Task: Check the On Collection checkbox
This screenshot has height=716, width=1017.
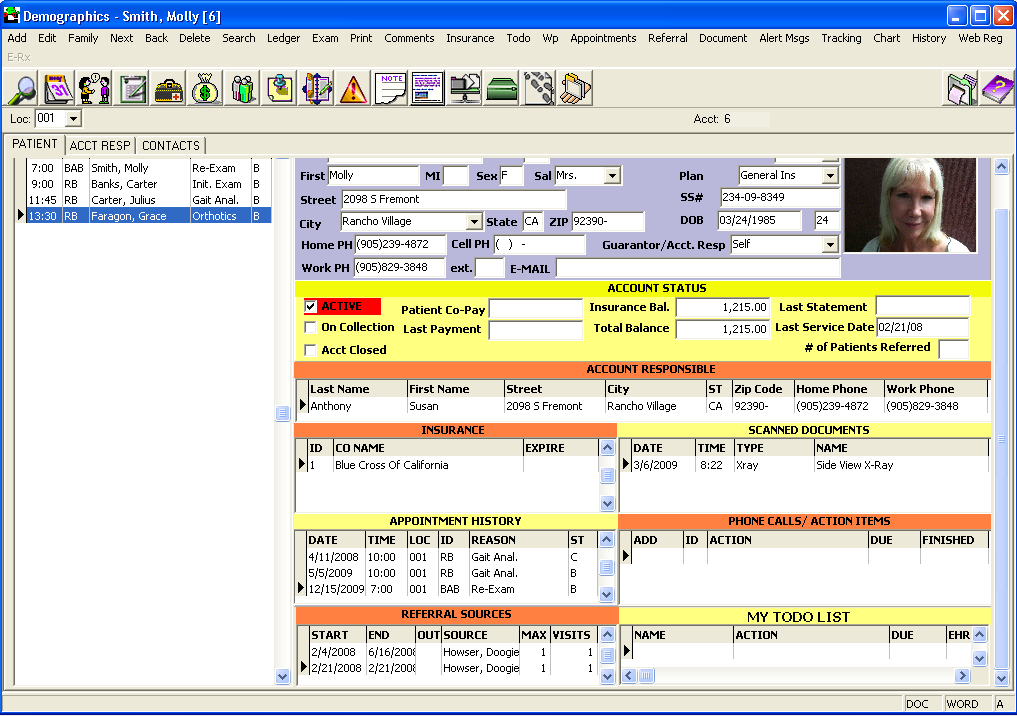Action: pos(311,328)
